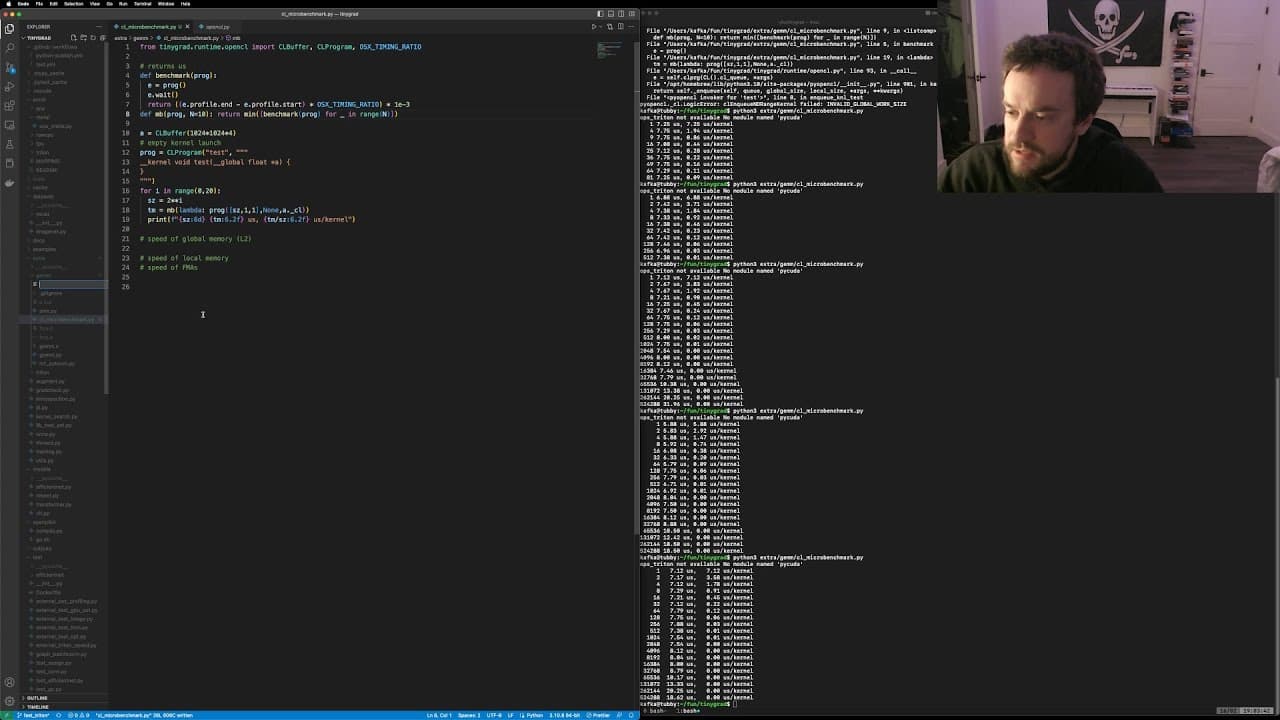
Task: Run the Python file with play icon
Action: coord(594,27)
